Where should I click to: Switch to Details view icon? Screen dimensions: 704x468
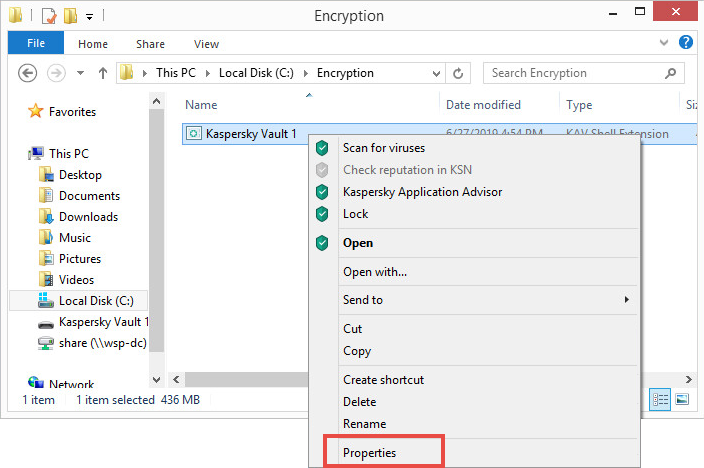pos(660,399)
